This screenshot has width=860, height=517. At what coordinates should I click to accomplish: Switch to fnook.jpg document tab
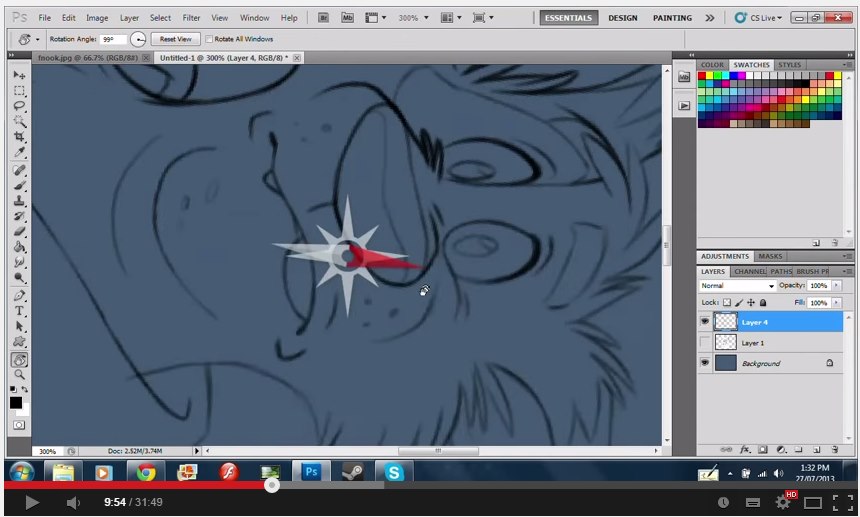click(x=88, y=58)
